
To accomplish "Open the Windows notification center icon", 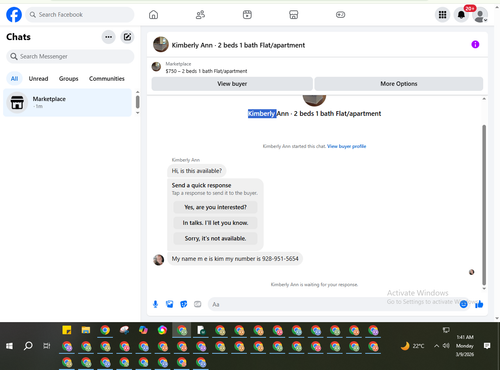I will coord(487,346).
